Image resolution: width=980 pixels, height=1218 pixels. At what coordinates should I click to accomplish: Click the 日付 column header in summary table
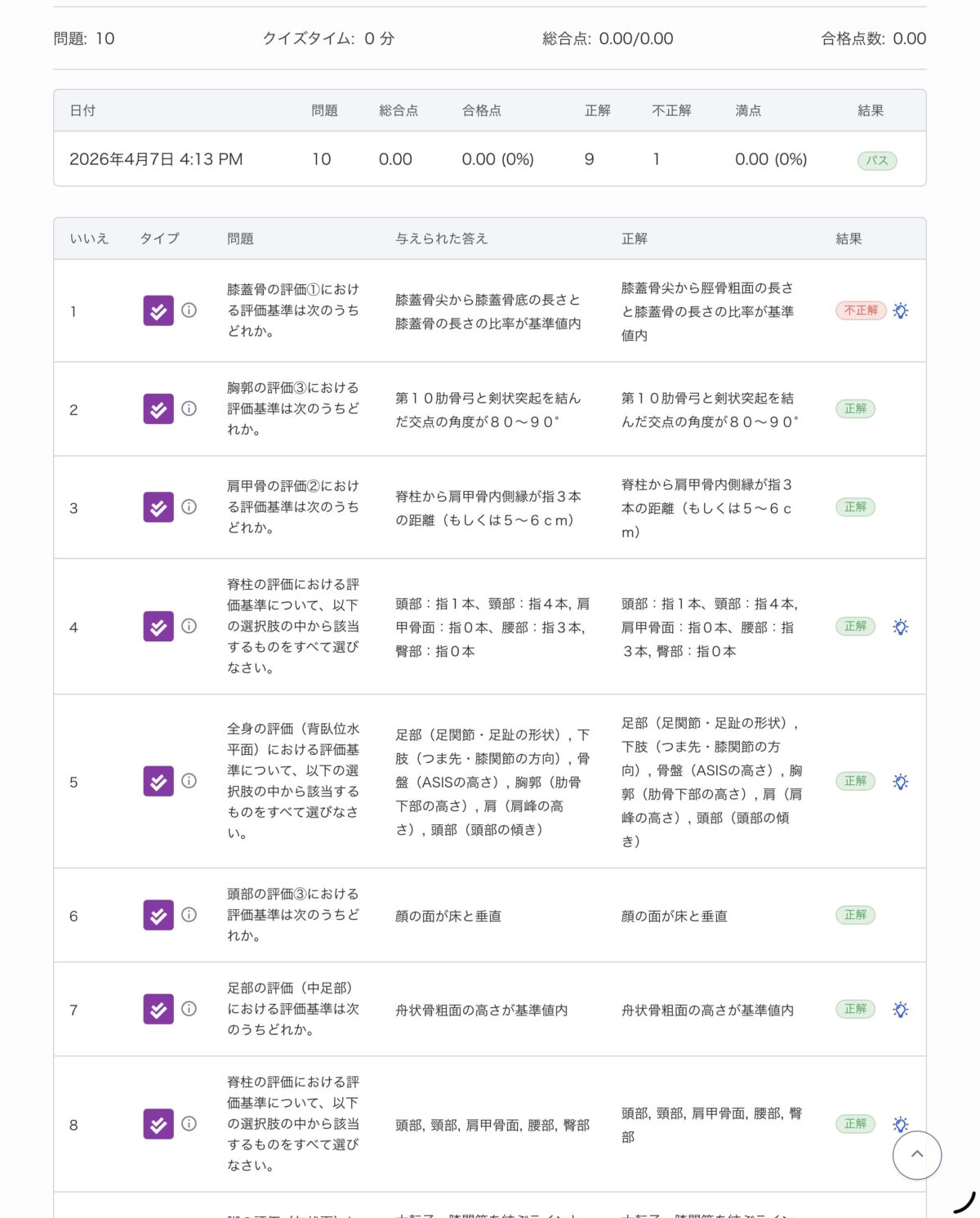click(82, 110)
